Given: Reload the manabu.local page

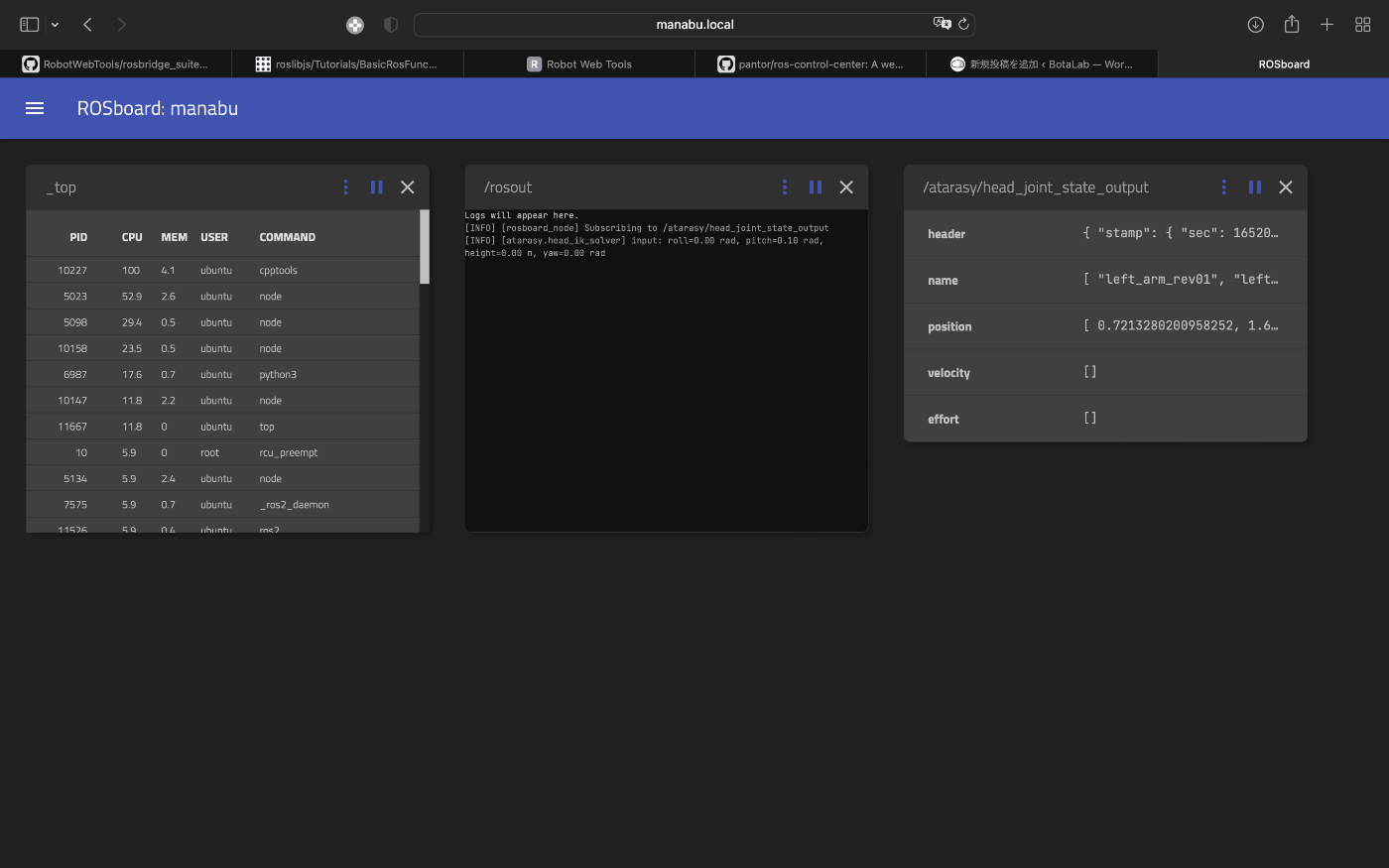Looking at the screenshot, I should (x=963, y=24).
